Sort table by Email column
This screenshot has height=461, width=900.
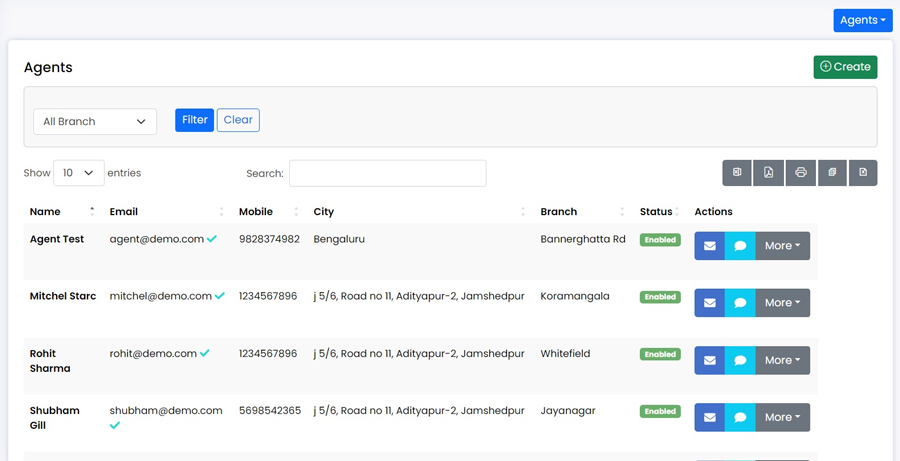[x=167, y=211]
